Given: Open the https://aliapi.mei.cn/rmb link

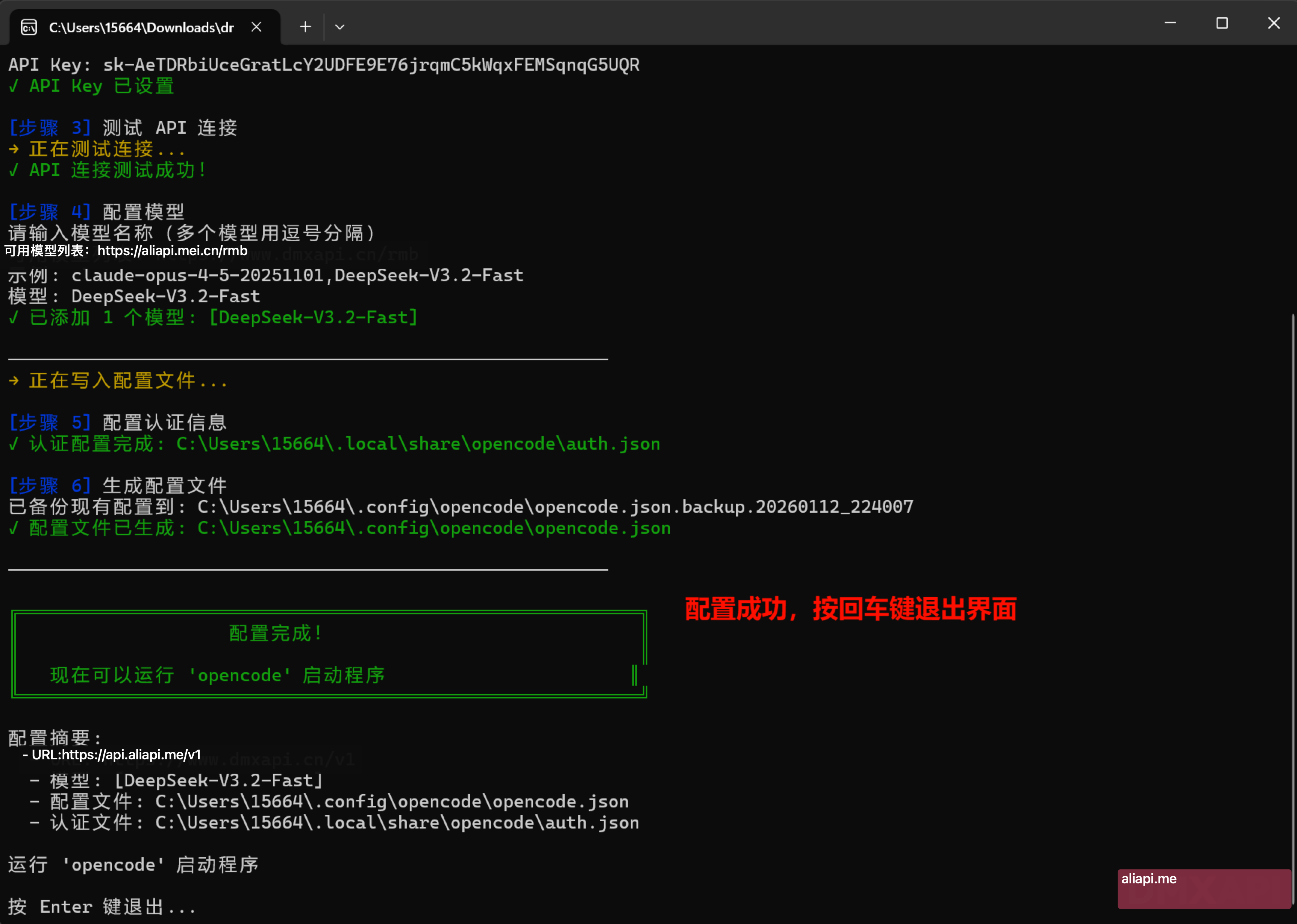Looking at the screenshot, I should 172,251.
